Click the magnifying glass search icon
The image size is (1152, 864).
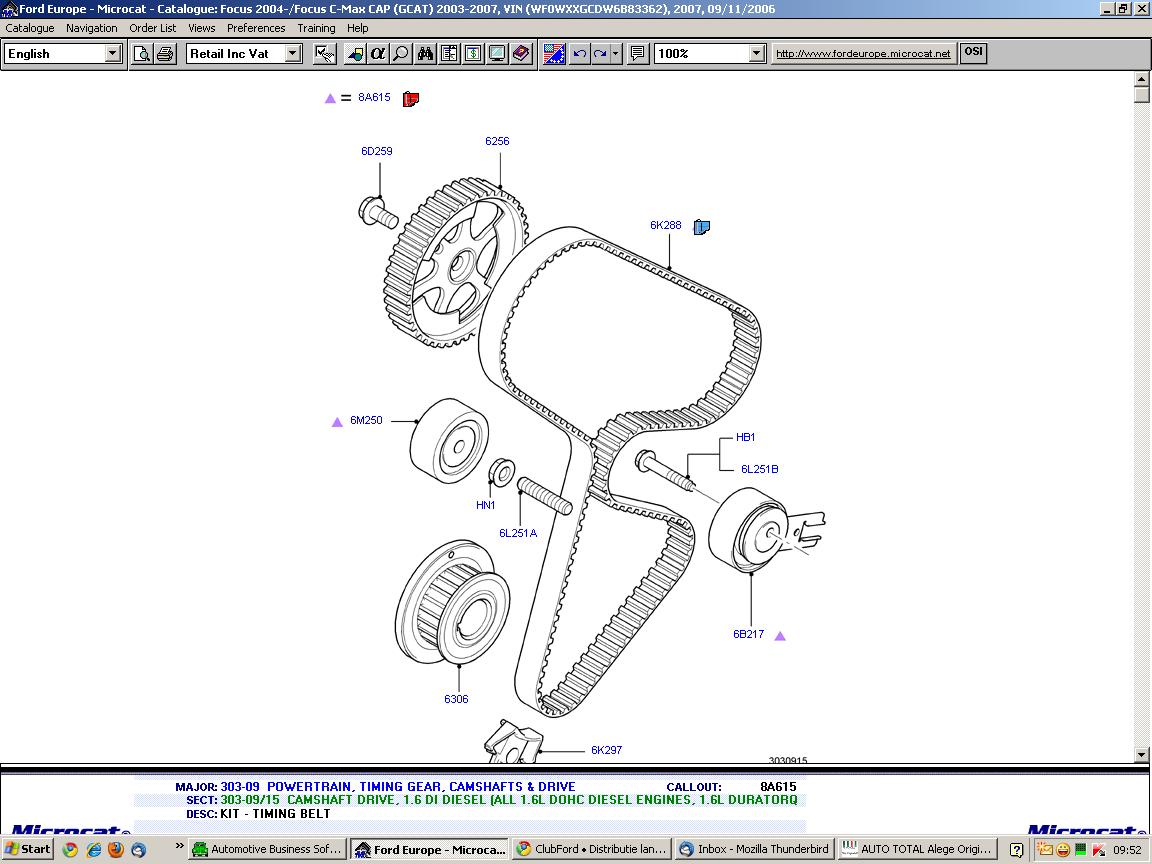point(401,54)
